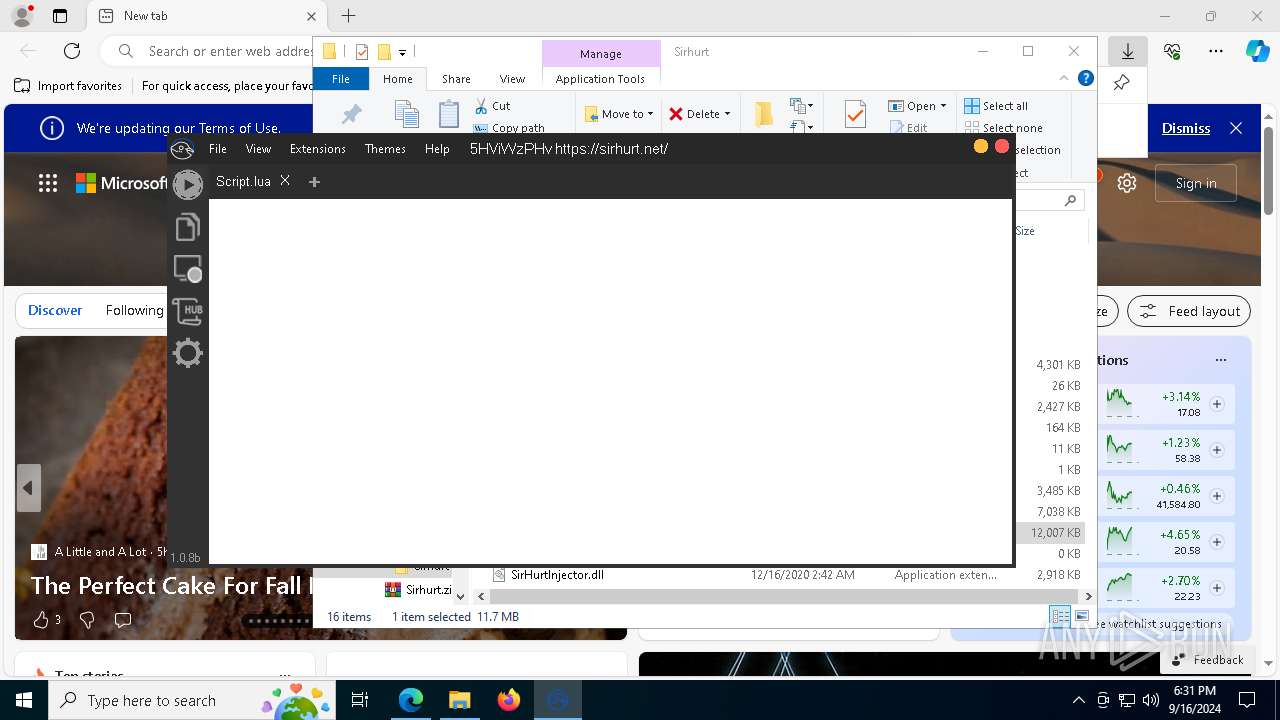Image resolution: width=1280 pixels, height=720 pixels.
Task: Click the attach monitor icon in SirHurt sidebar
Action: [x=187, y=269]
